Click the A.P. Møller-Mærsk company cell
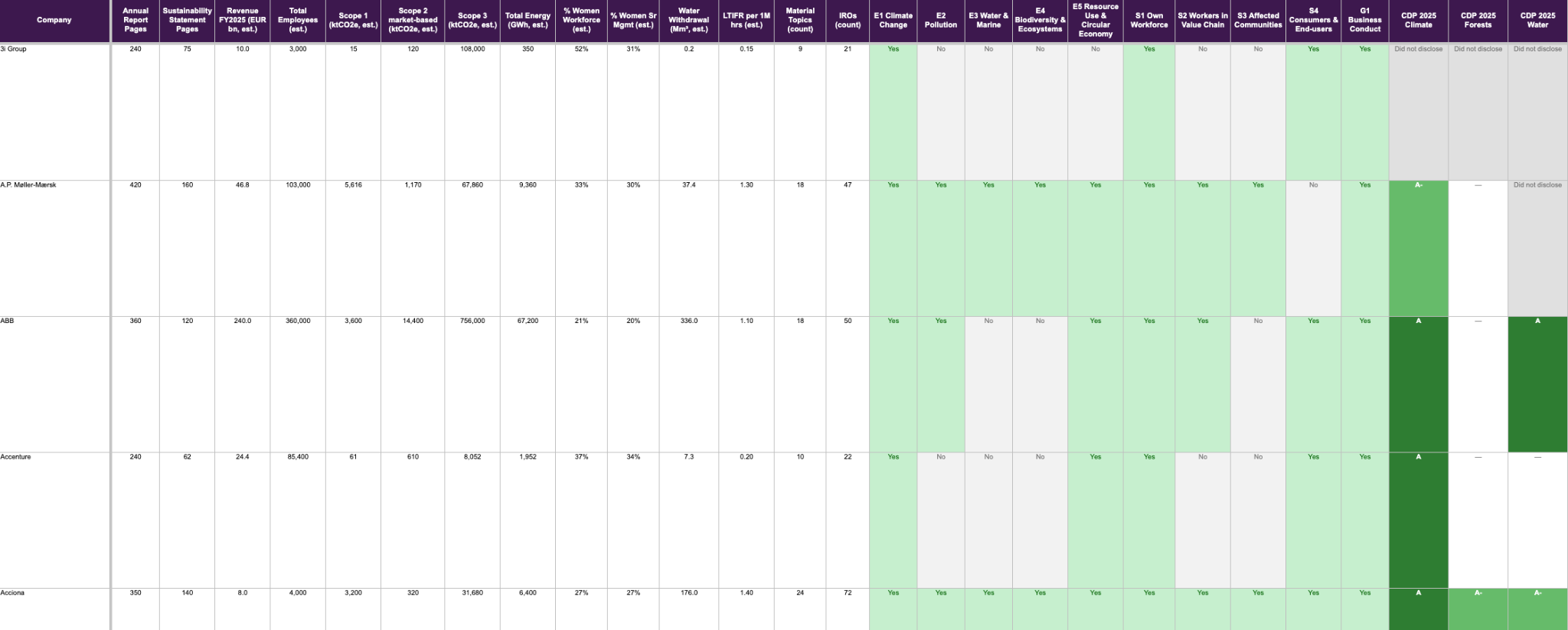This screenshot has height=630, width=1568. tap(54, 248)
